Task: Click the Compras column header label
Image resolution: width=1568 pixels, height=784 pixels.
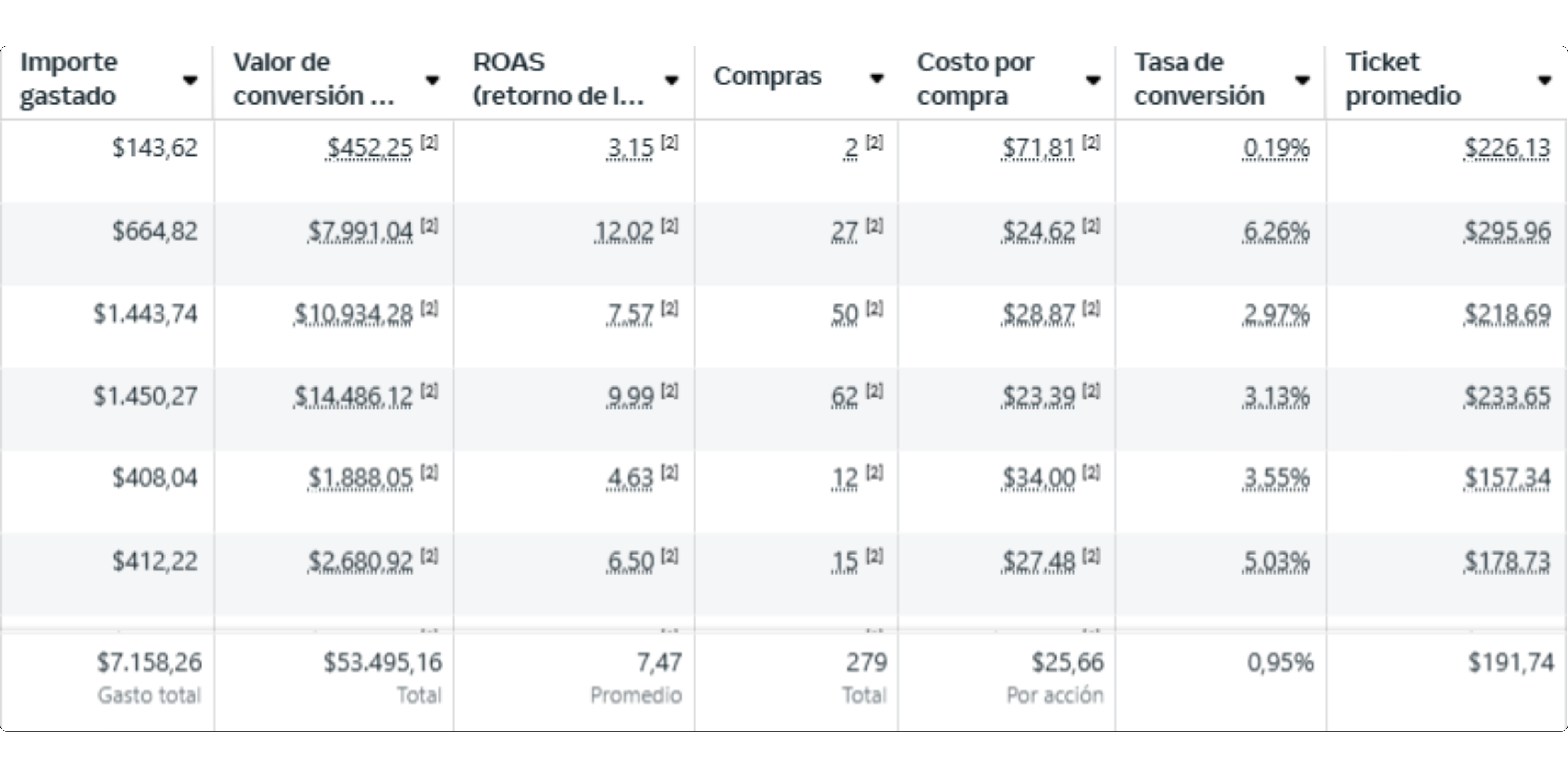Action: click(x=767, y=77)
